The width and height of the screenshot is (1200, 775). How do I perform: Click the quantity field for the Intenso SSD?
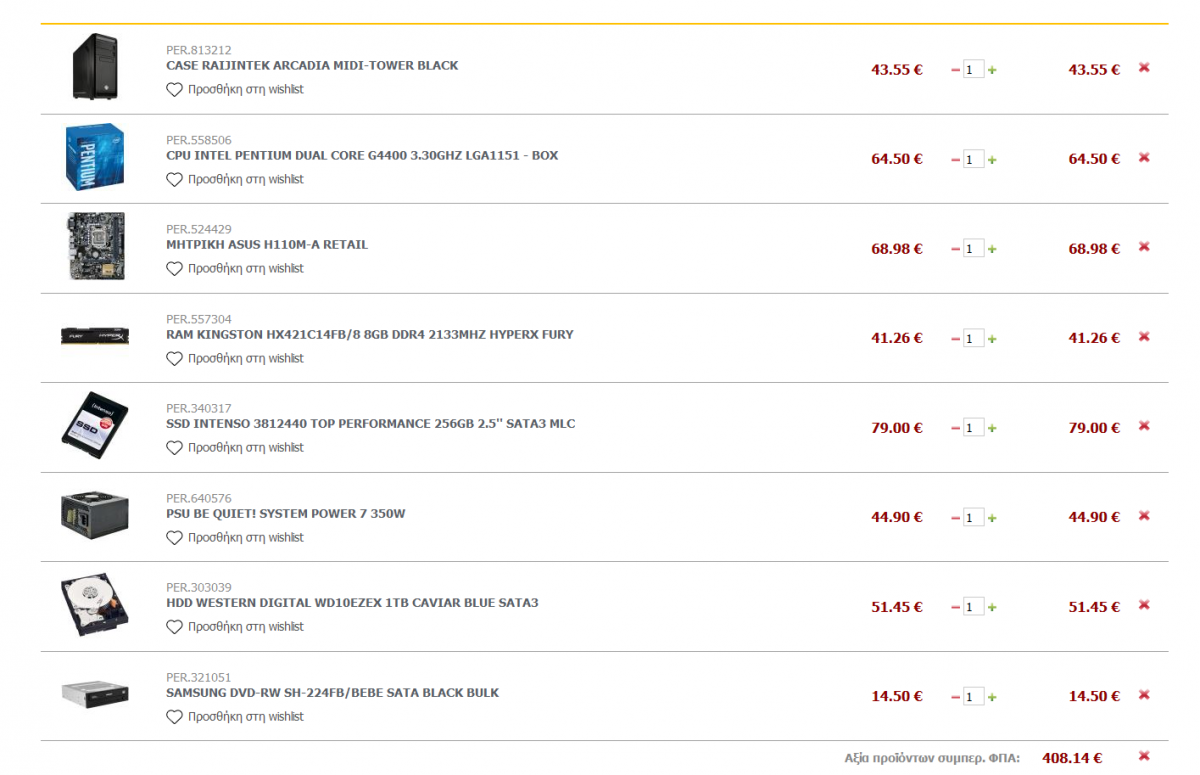click(x=974, y=428)
